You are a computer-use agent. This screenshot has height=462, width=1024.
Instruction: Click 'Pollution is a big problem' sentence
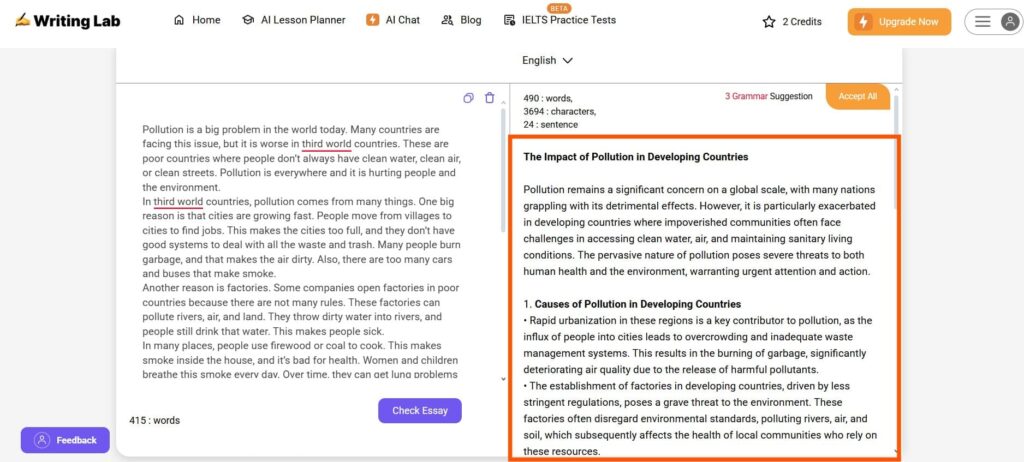pos(244,129)
